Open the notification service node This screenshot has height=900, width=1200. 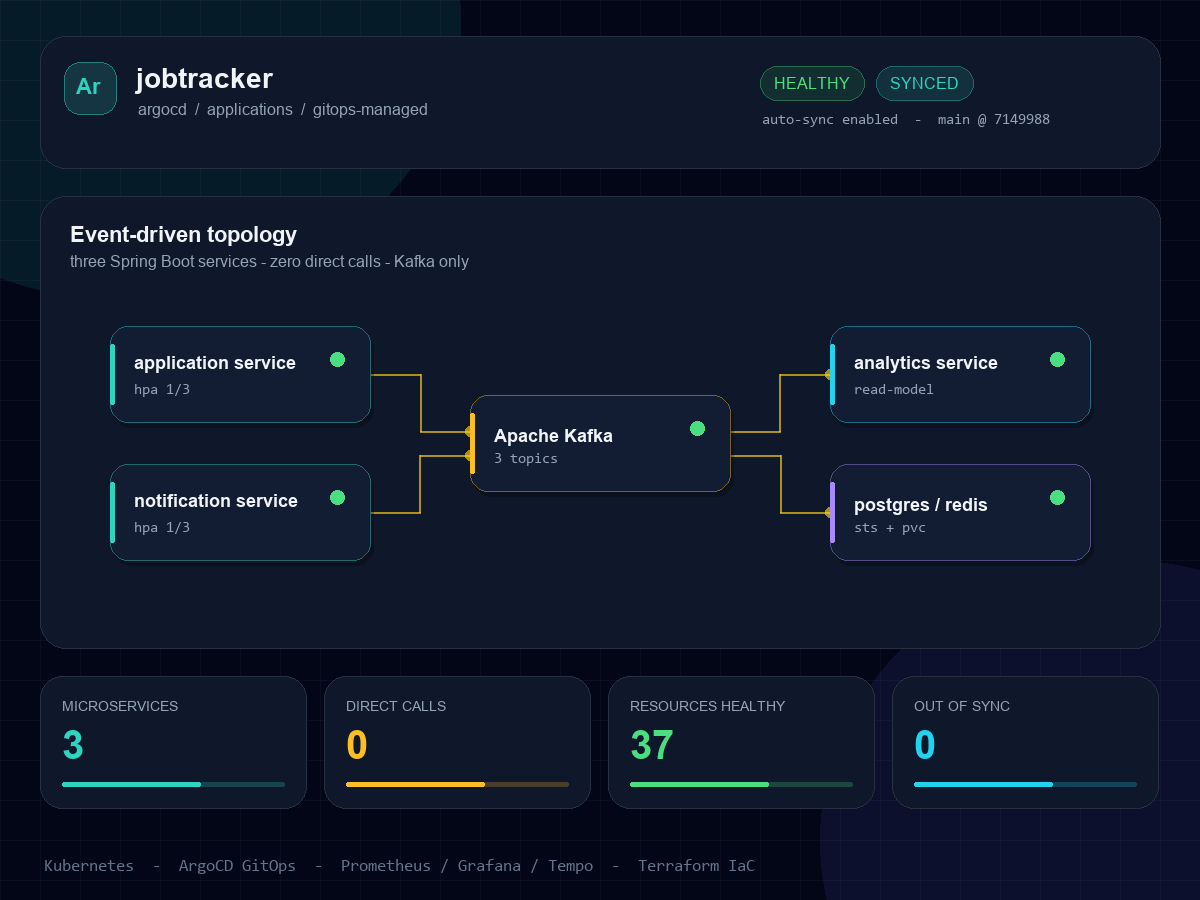tap(240, 512)
